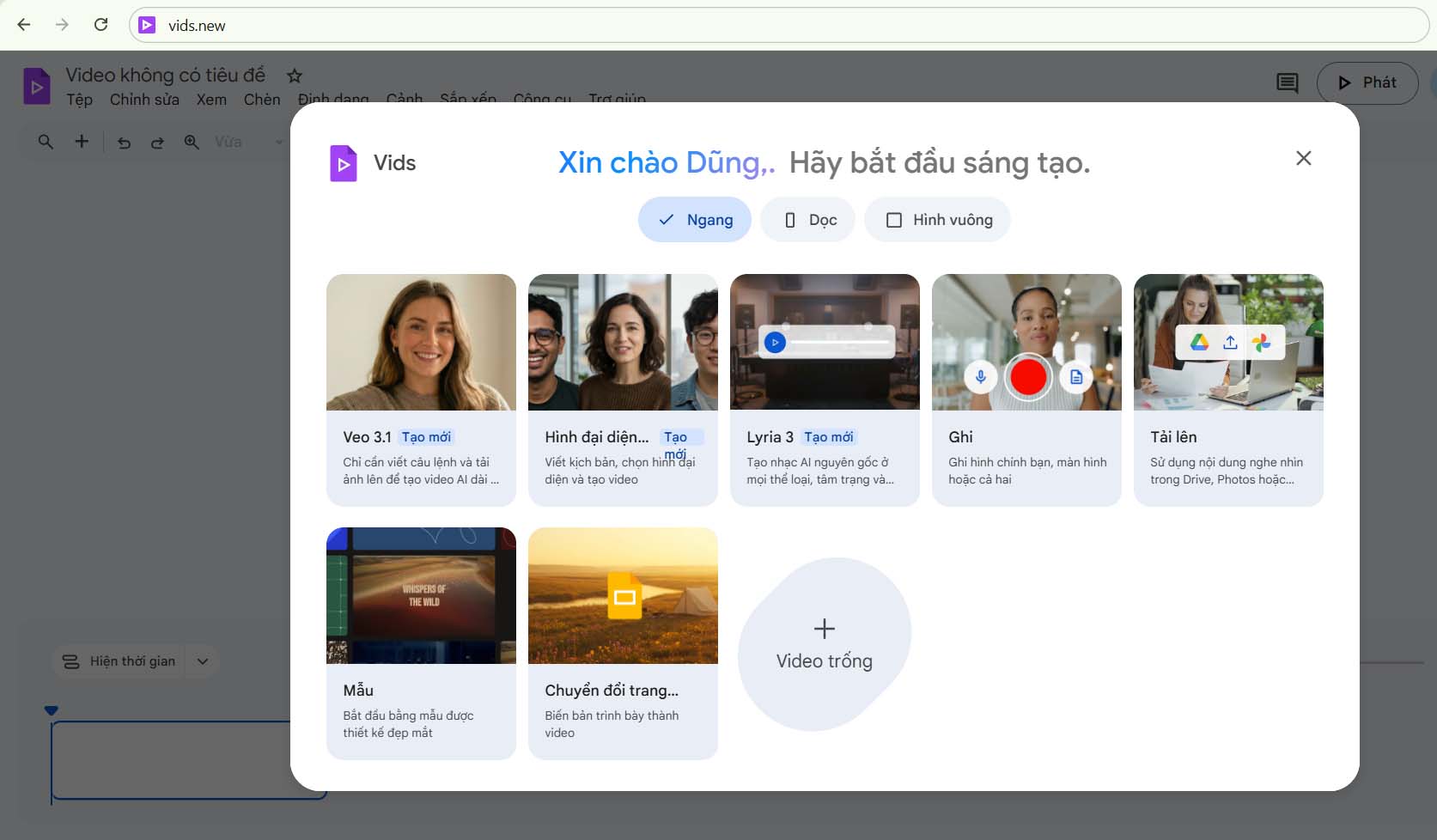Click the redo arrow in toolbar

[157, 143]
